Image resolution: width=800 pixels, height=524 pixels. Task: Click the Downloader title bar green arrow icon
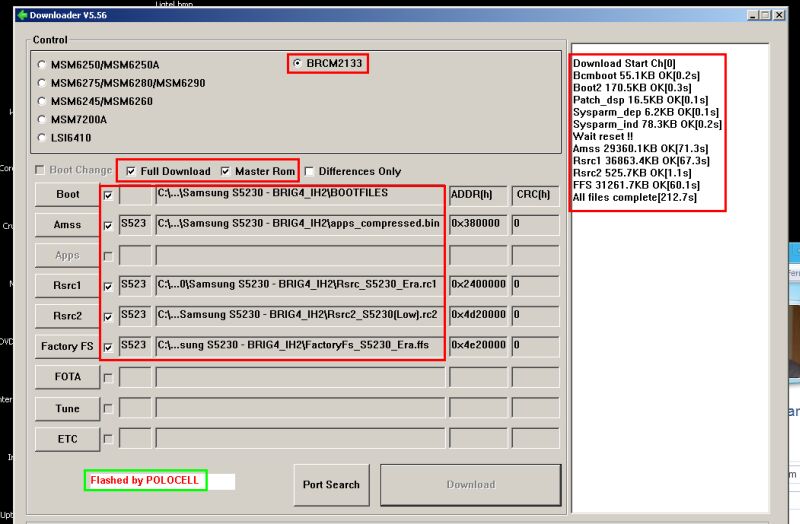[22, 15]
